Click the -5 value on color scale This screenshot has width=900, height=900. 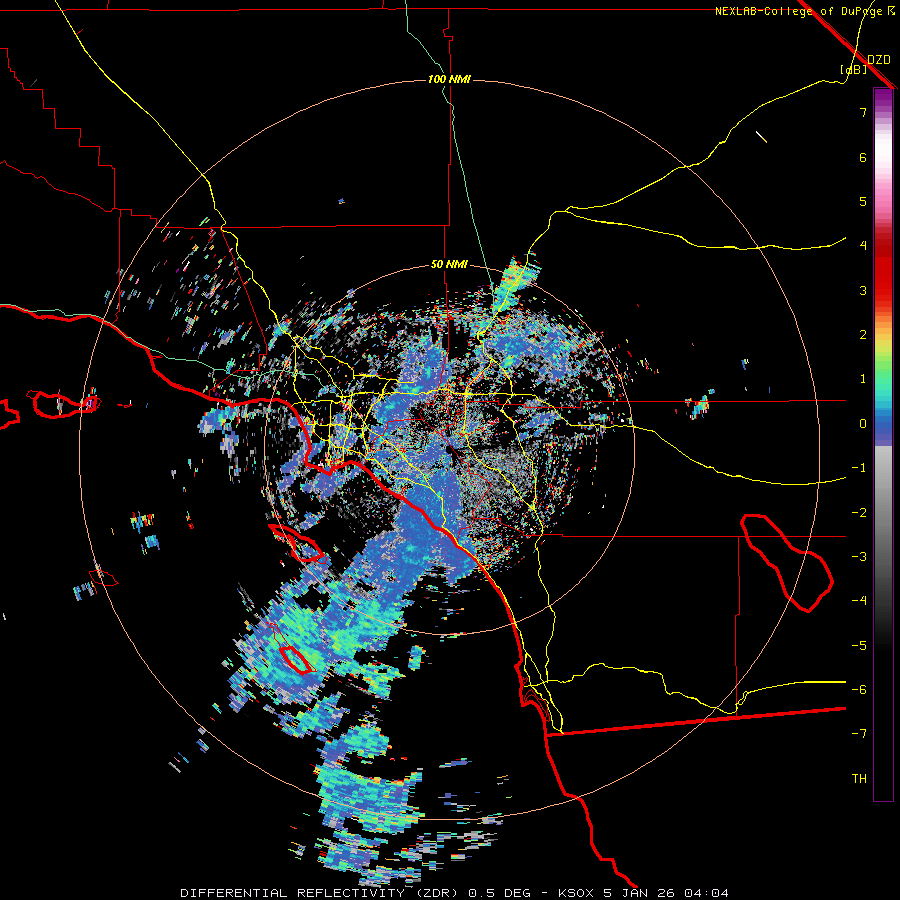859,646
